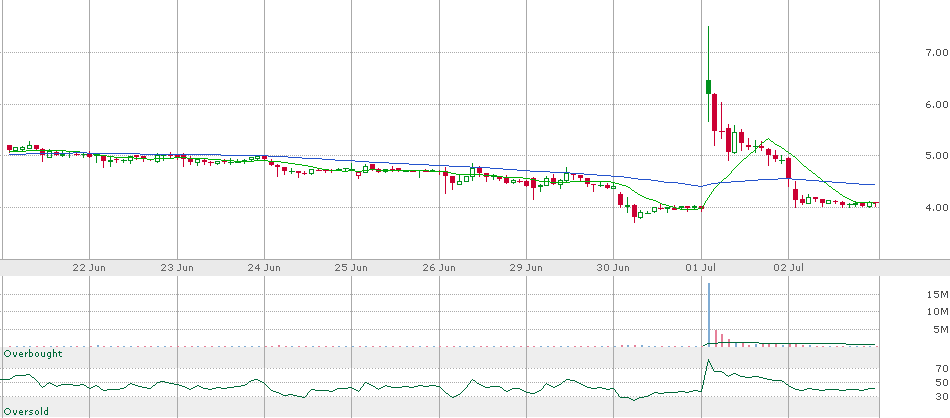Viewport: 950px width, 418px height.
Task: Click the 6.00 price axis label
Action: pyautogui.click(x=937, y=104)
